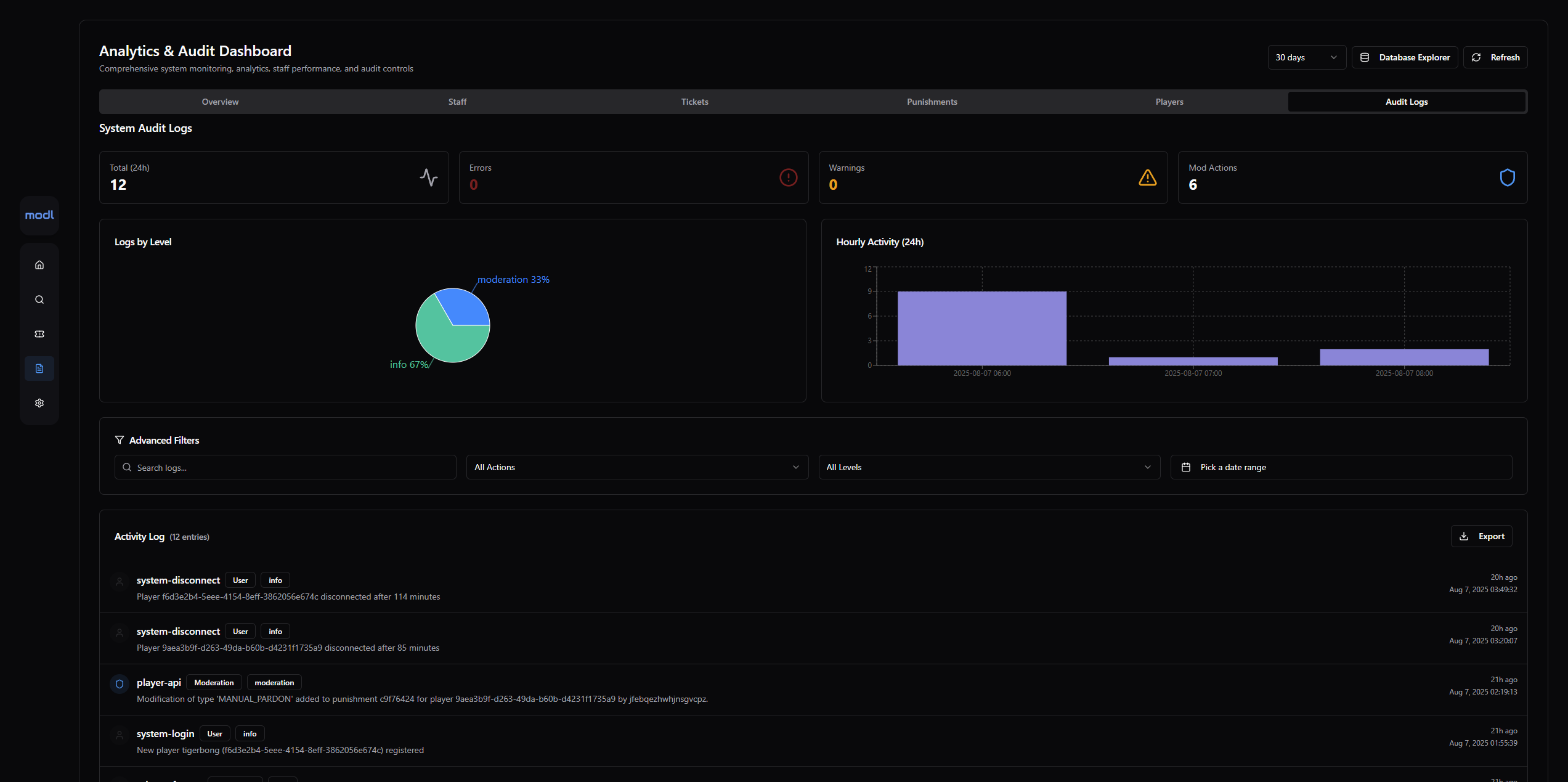Click the Export button label
The height and width of the screenshot is (782, 1568).
click(x=1492, y=536)
